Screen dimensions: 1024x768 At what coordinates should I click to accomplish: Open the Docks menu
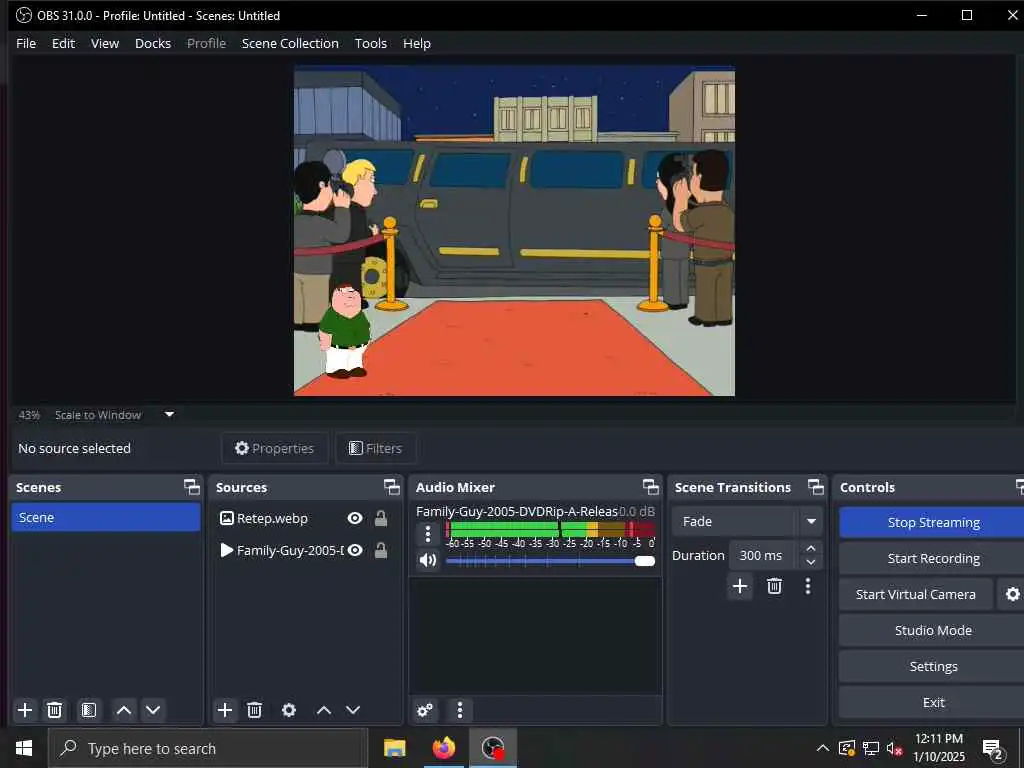[x=153, y=43]
